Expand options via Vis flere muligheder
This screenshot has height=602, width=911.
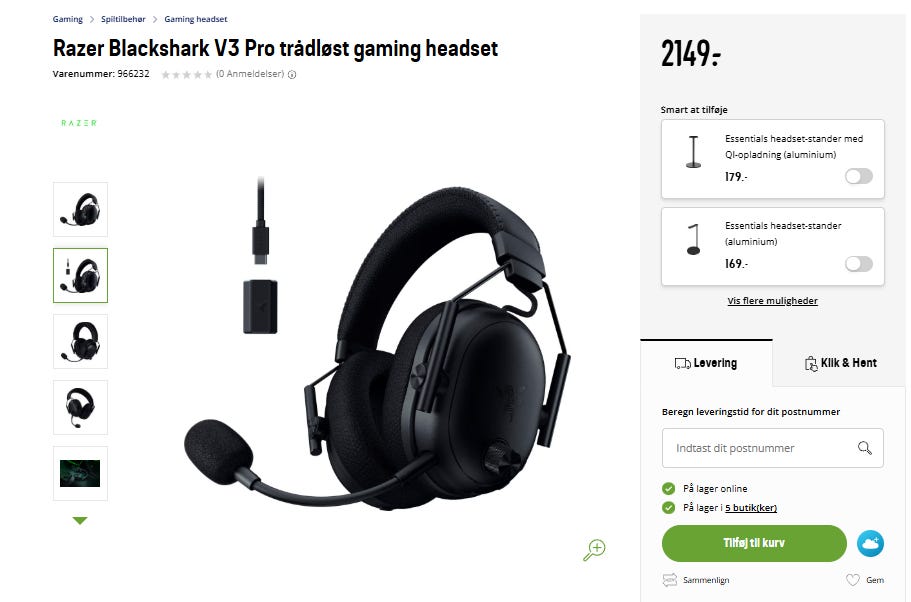[x=772, y=300]
